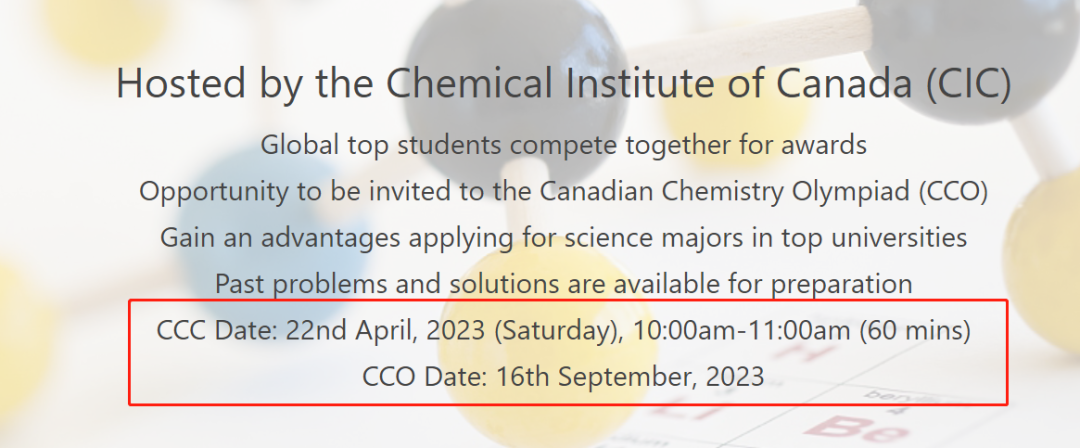1080x448 pixels.
Task: Select the '16th September, 2023' date
Action: point(630,378)
